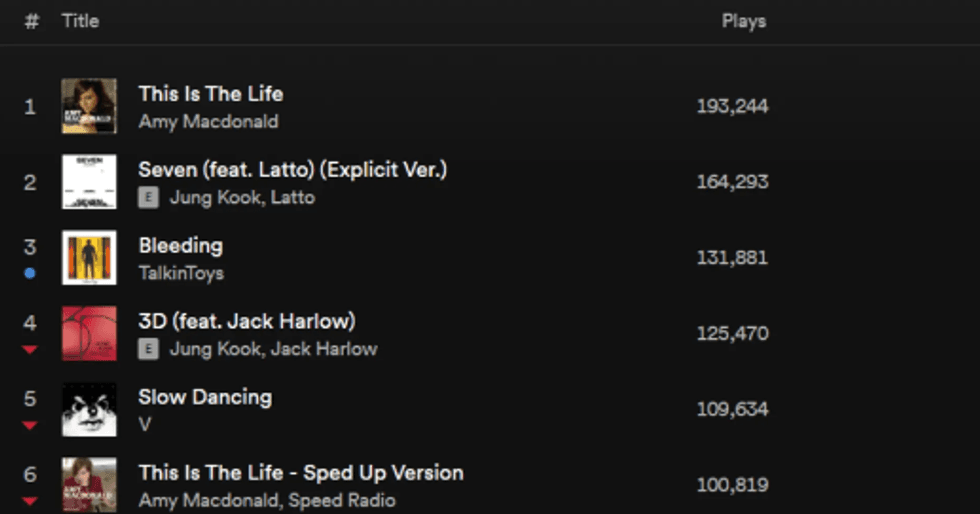The width and height of the screenshot is (980, 514).
Task: Click the # column header
Action: coord(31,21)
